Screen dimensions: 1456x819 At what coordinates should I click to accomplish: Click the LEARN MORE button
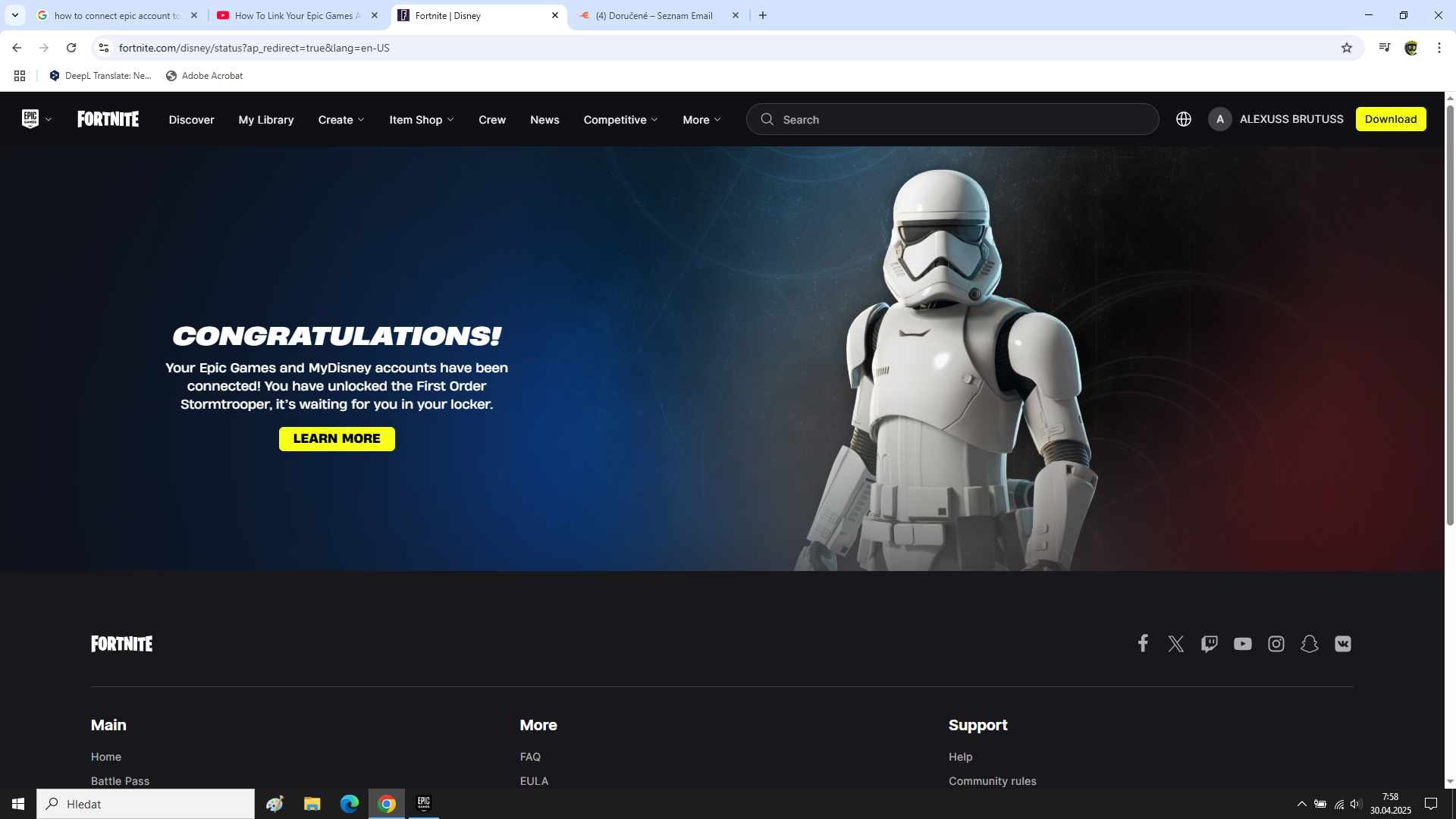tap(337, 438)
